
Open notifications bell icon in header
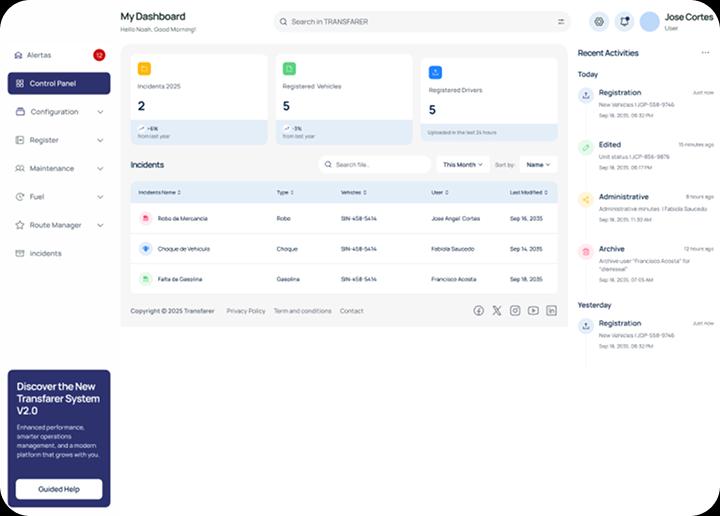tap(624, 21)
